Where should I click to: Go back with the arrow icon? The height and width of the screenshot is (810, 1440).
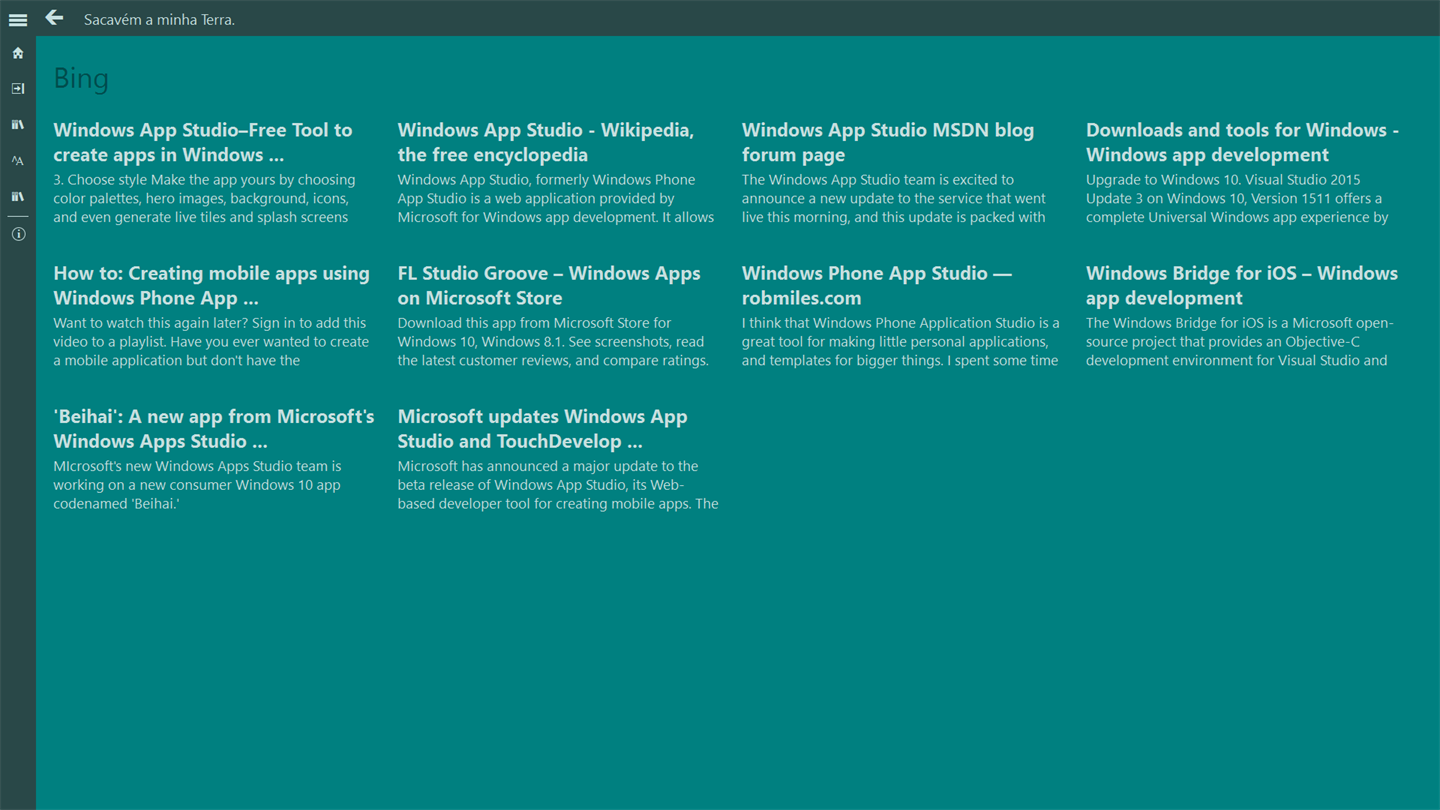click(54, 18)
